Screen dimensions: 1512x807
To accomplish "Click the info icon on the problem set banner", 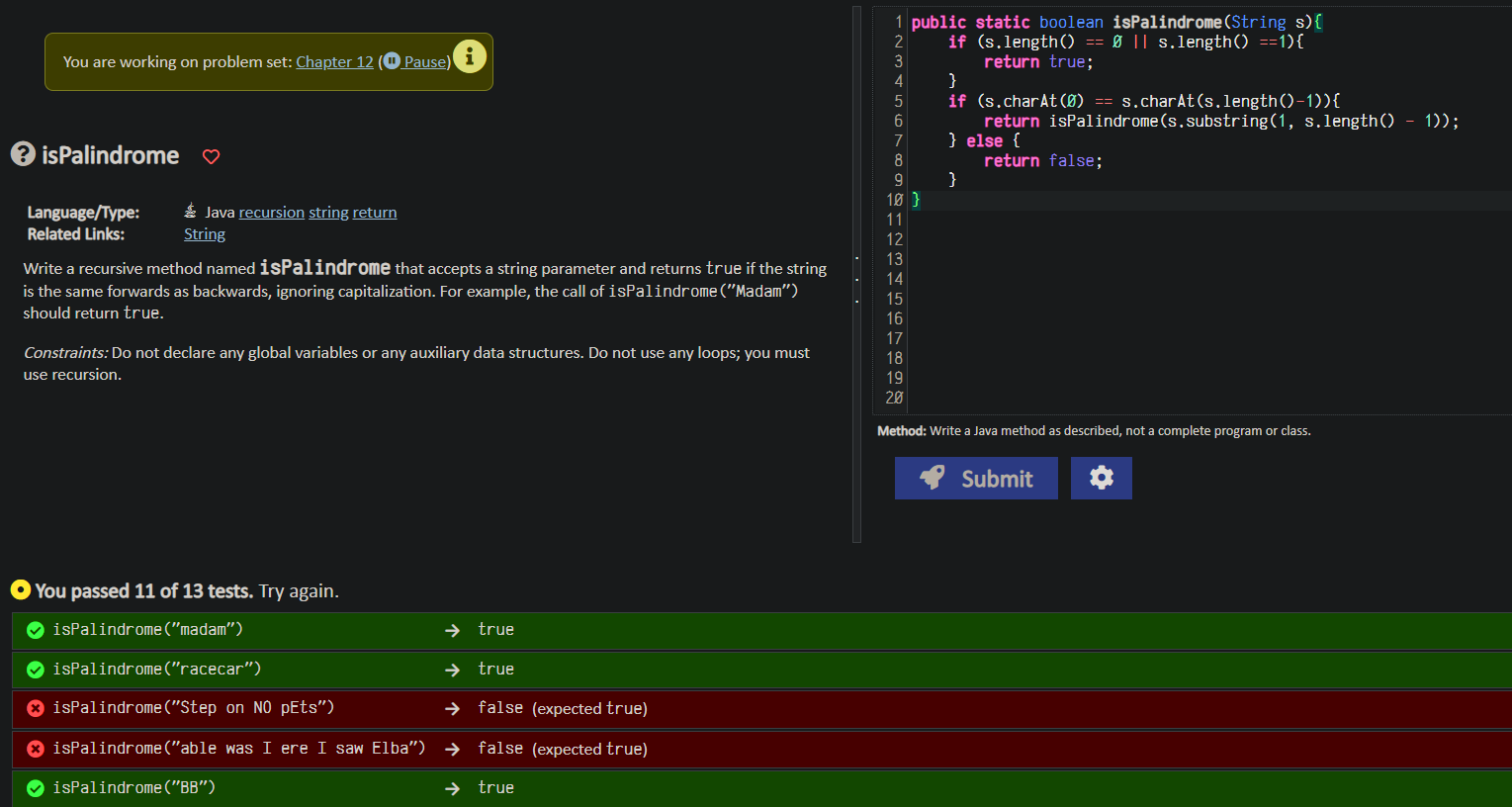I will pyautogui.click(x=470, y=57).
